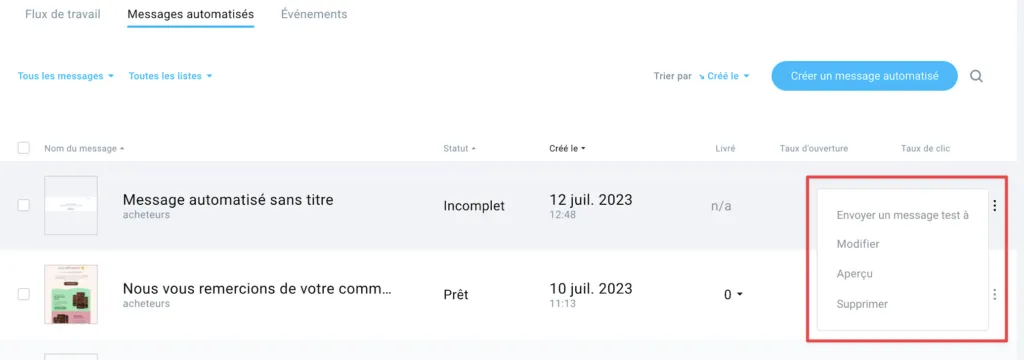Choose Supprimer in the context menu
This screenshot has height=360, width=1024.
coord(862,304)
